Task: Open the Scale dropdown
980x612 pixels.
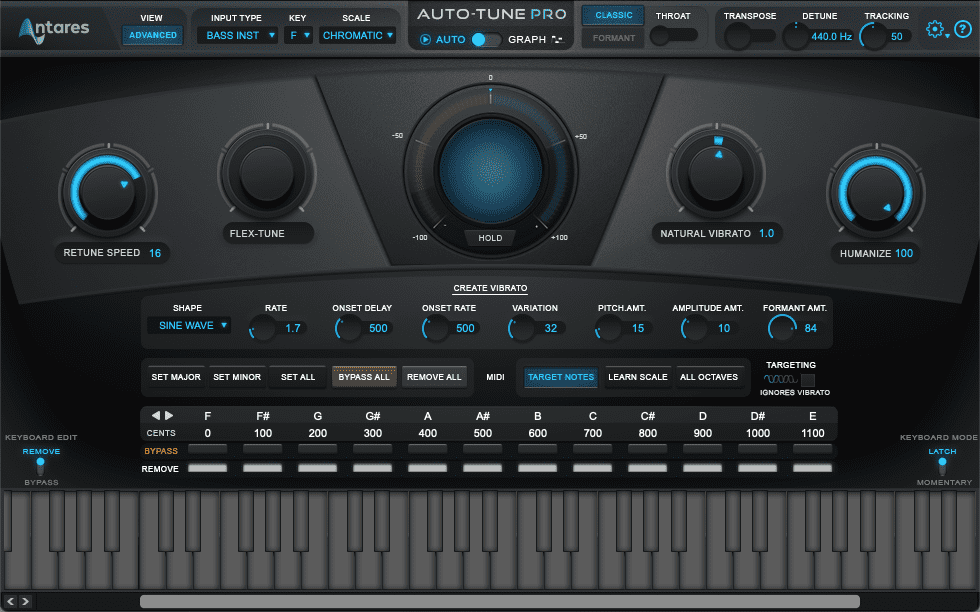Action: coord(358,36)
